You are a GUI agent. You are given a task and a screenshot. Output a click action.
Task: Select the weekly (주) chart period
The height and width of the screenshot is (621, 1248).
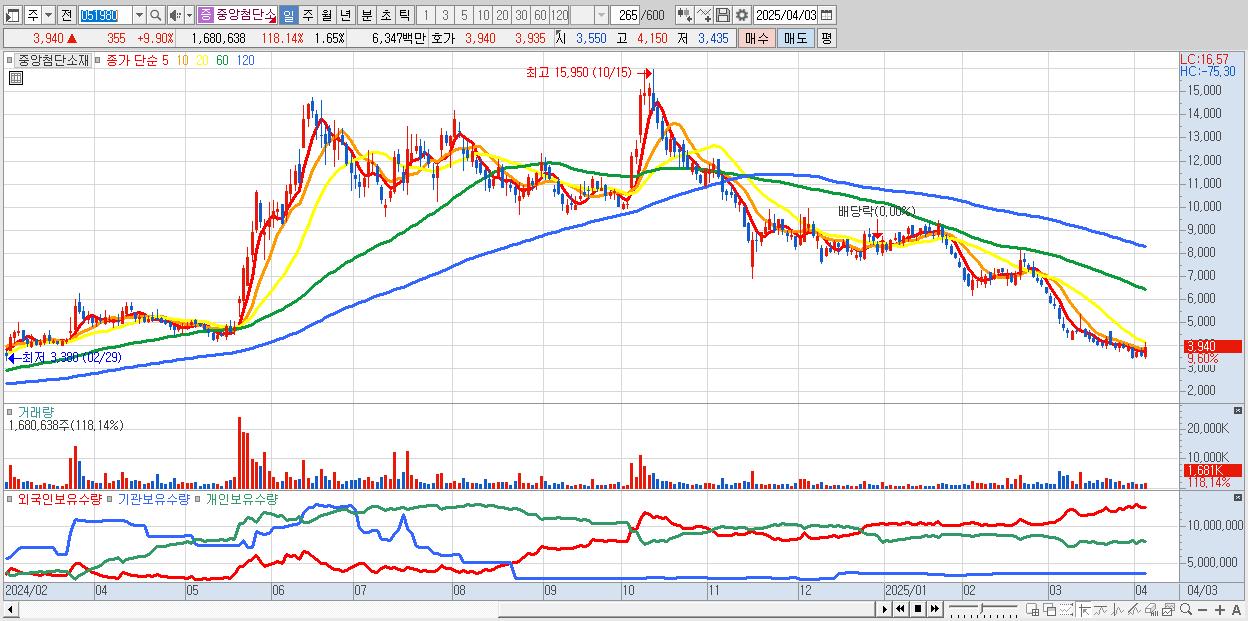307,15
